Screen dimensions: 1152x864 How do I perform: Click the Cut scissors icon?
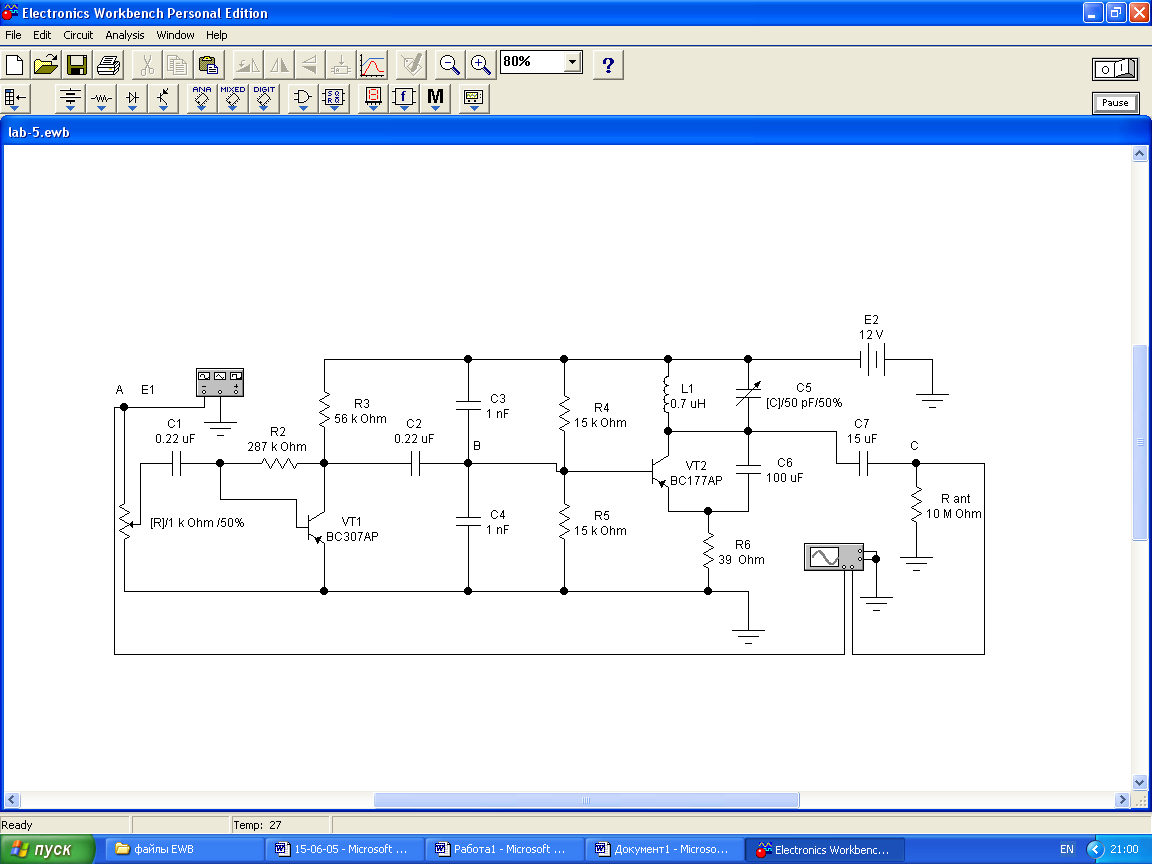[x=147, y=65]
